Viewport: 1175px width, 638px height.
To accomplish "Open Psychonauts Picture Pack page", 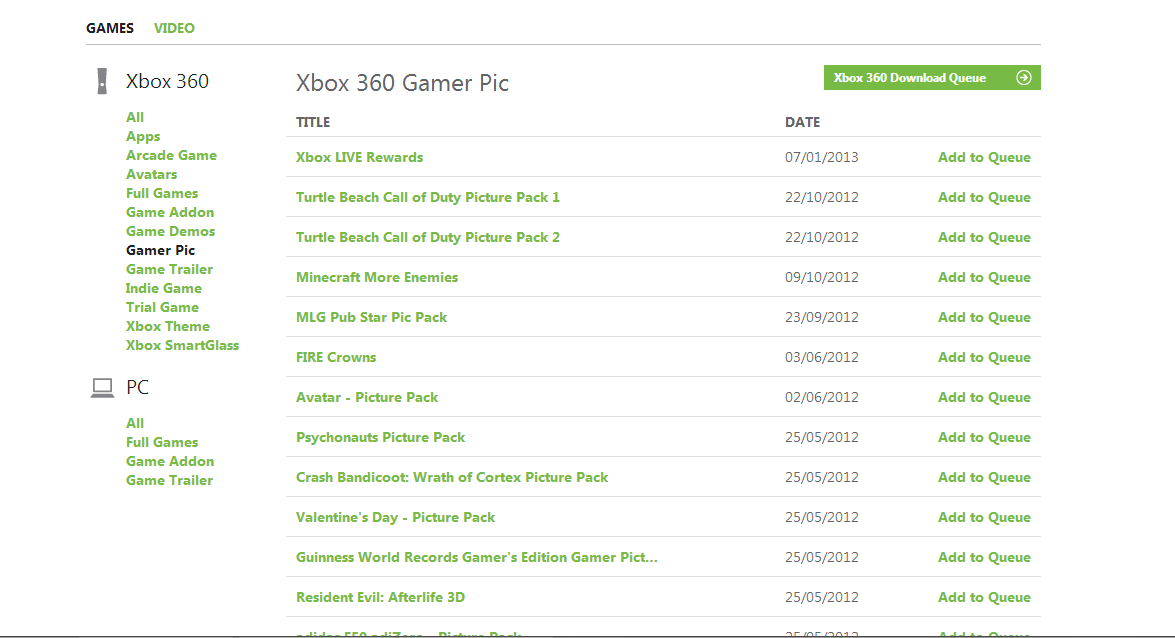I will 380,437.
